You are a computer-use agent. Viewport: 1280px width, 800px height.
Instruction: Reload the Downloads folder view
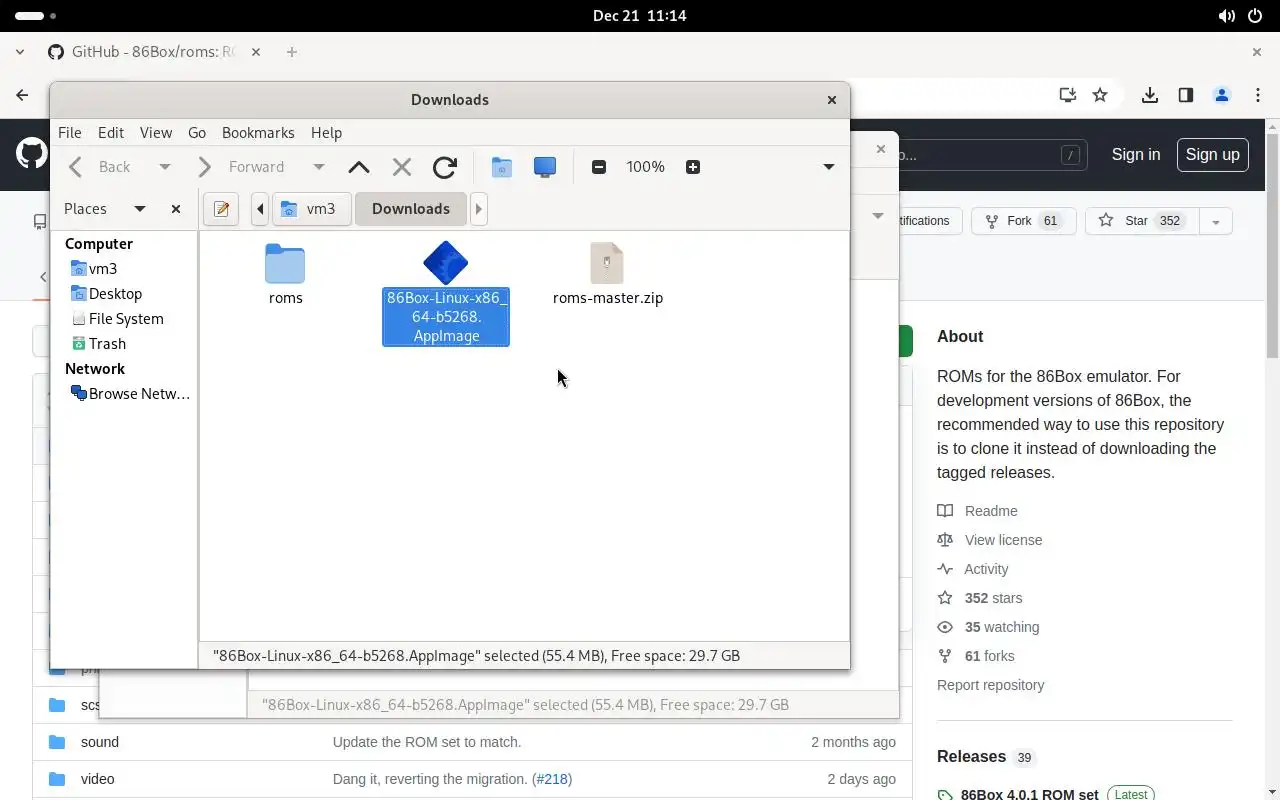[445, 167]
